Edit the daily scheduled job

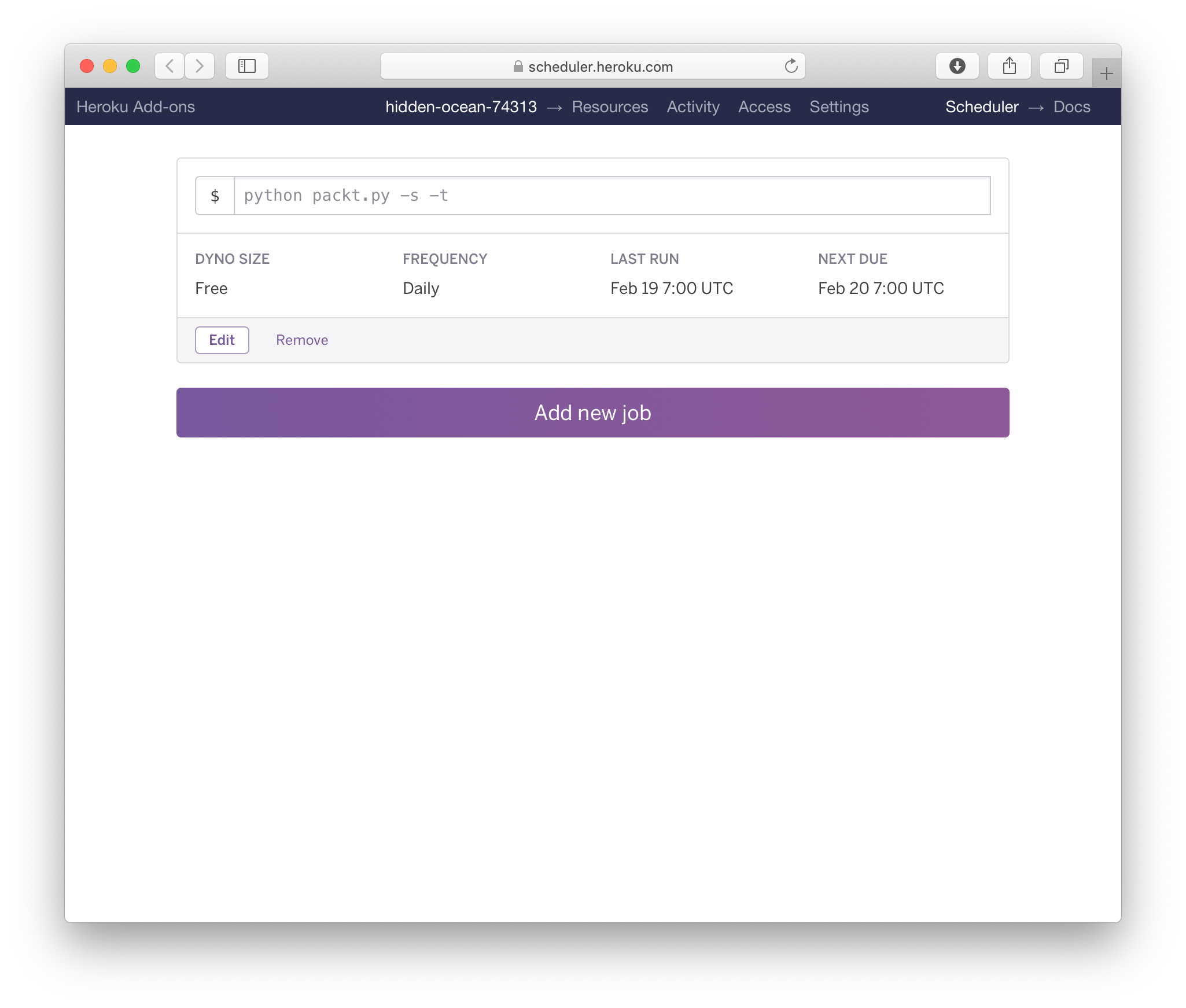[222, 340]
